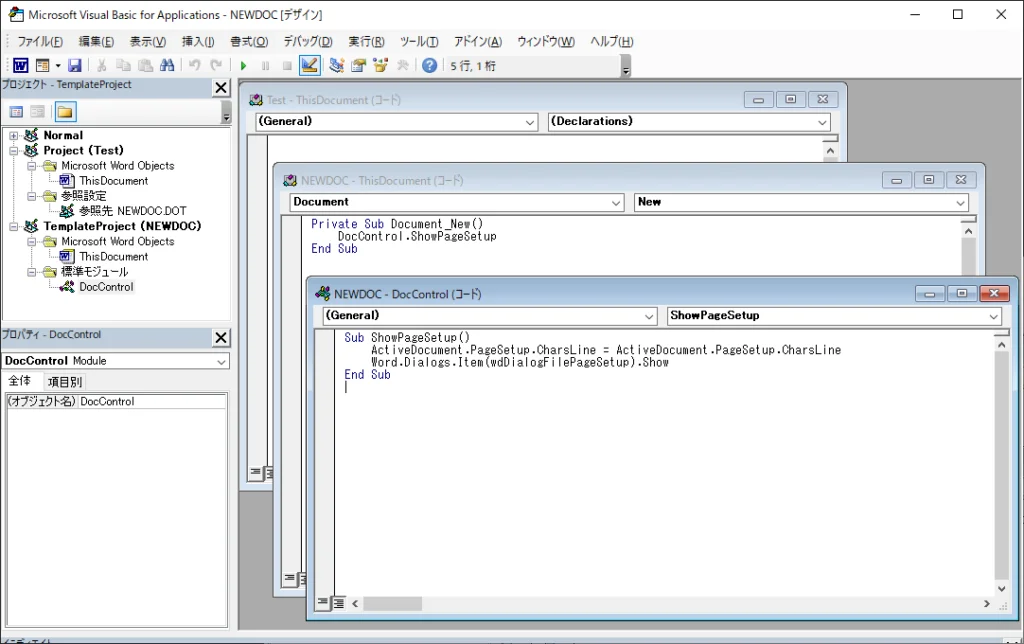Click the Paste clipboard icon
The height and width of the screenshot is (644, 1024).
(x=146, y=65)
